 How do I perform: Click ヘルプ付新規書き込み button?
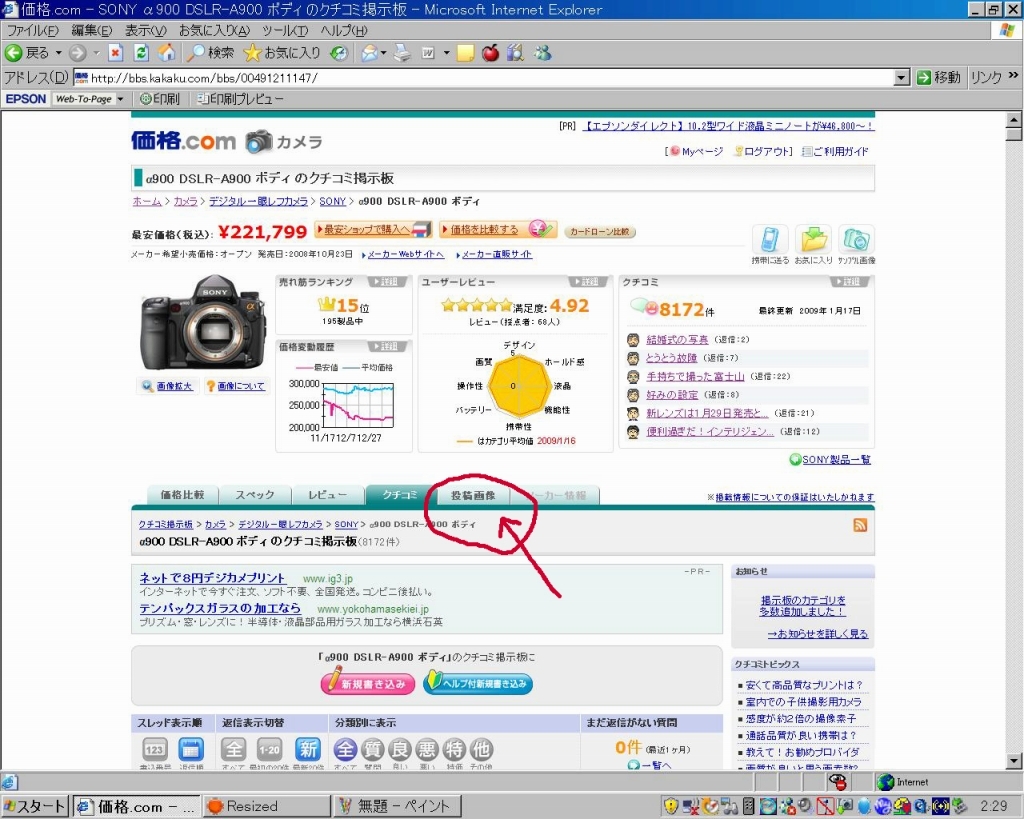478,683
